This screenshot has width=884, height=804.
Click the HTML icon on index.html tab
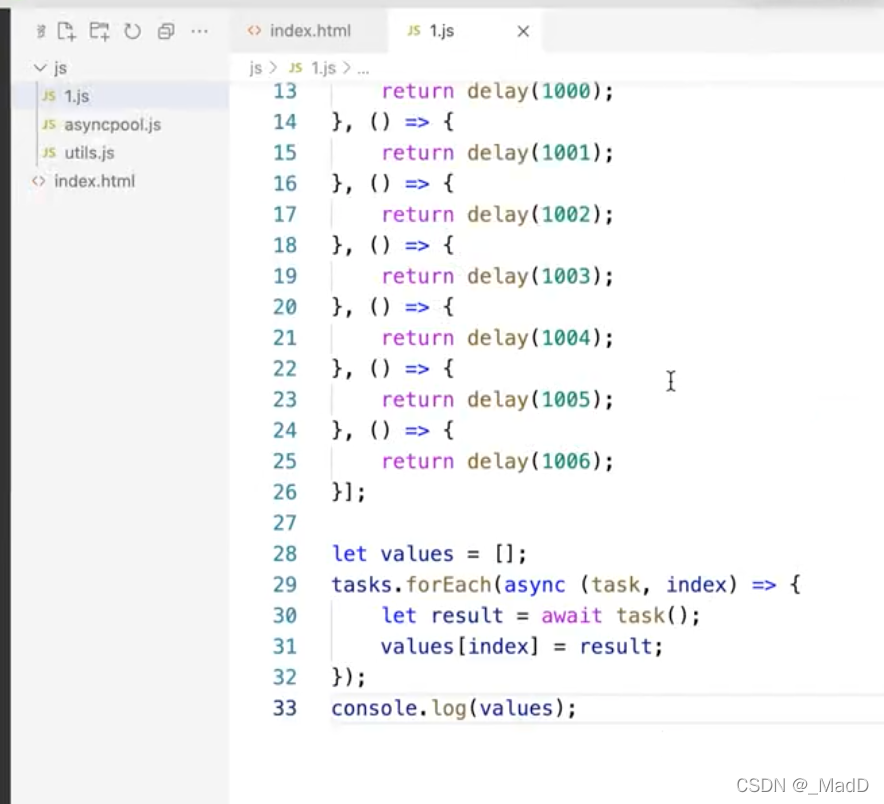pos(254,30)
